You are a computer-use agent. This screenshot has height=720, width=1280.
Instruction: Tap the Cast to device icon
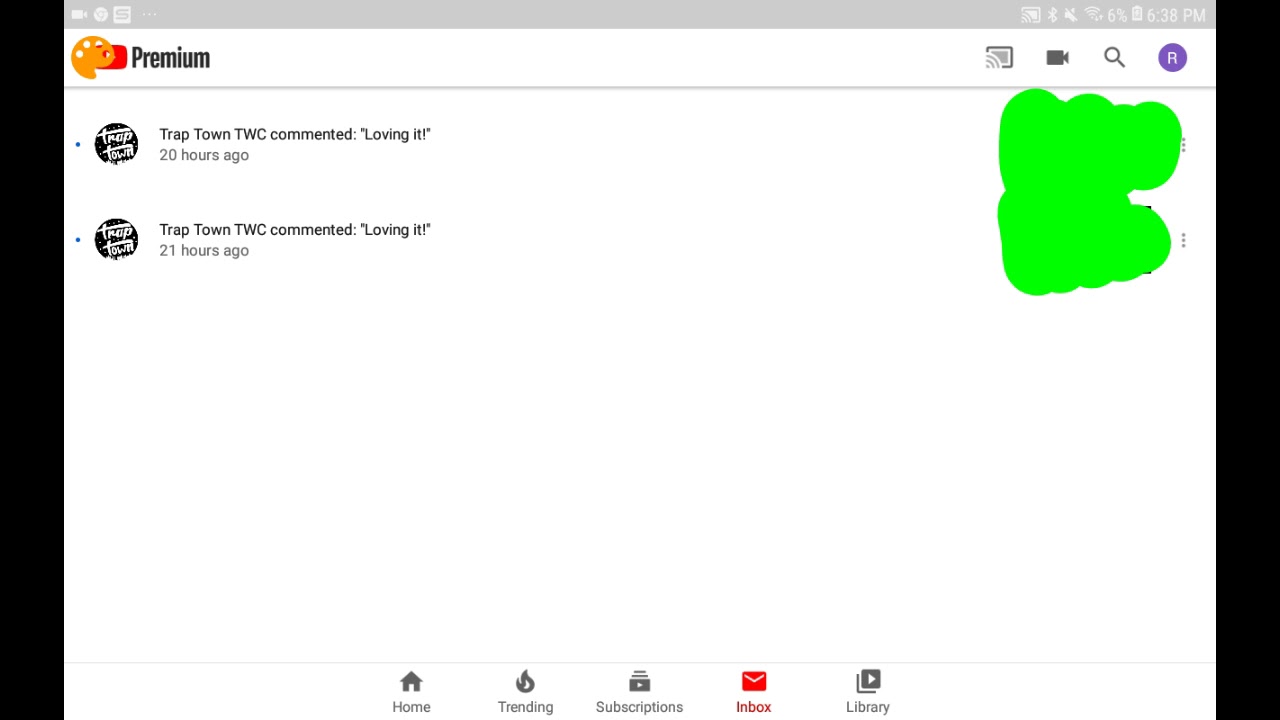pyautogui.click(x=999, y=58)
